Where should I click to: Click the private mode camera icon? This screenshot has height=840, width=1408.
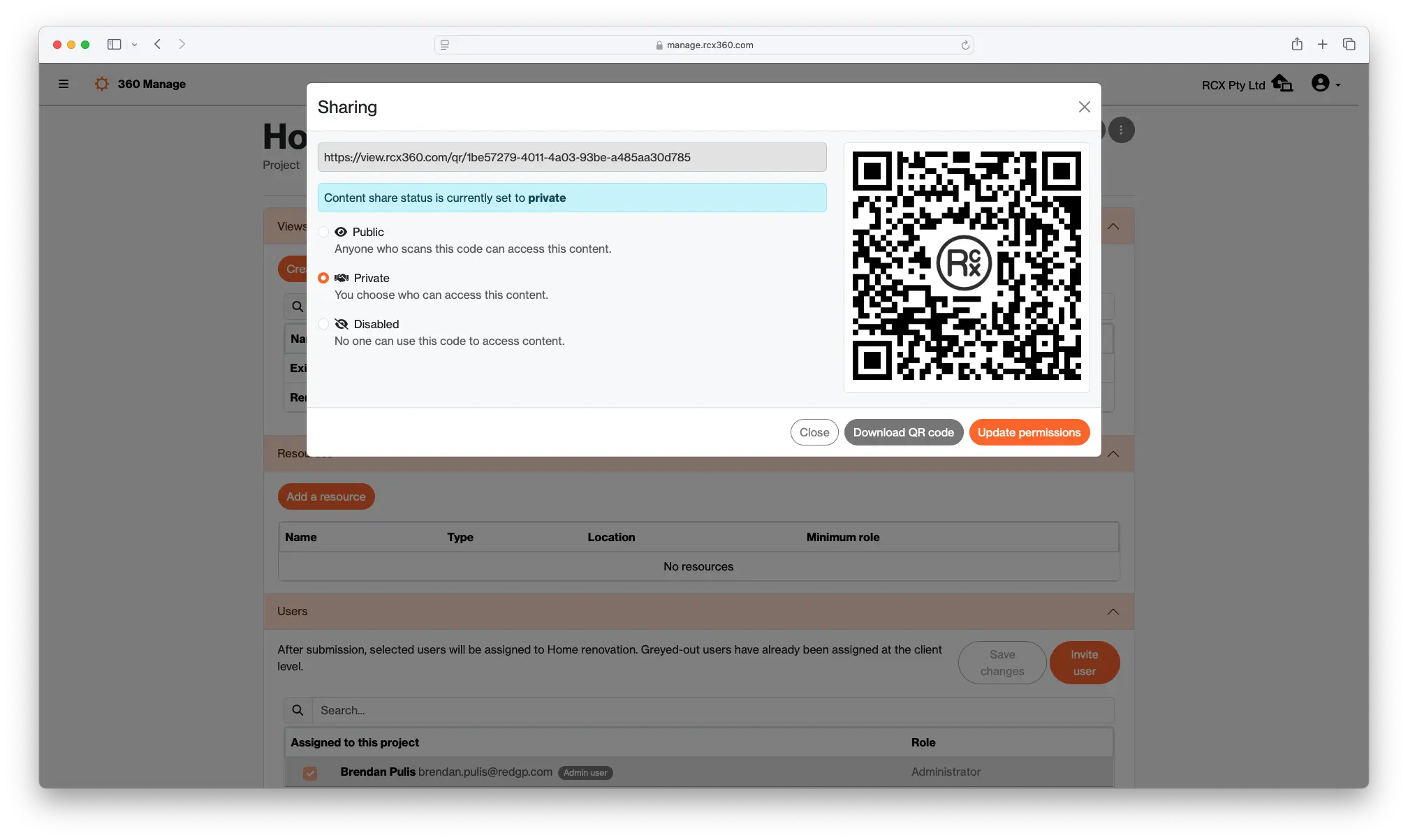pos(342,278)
